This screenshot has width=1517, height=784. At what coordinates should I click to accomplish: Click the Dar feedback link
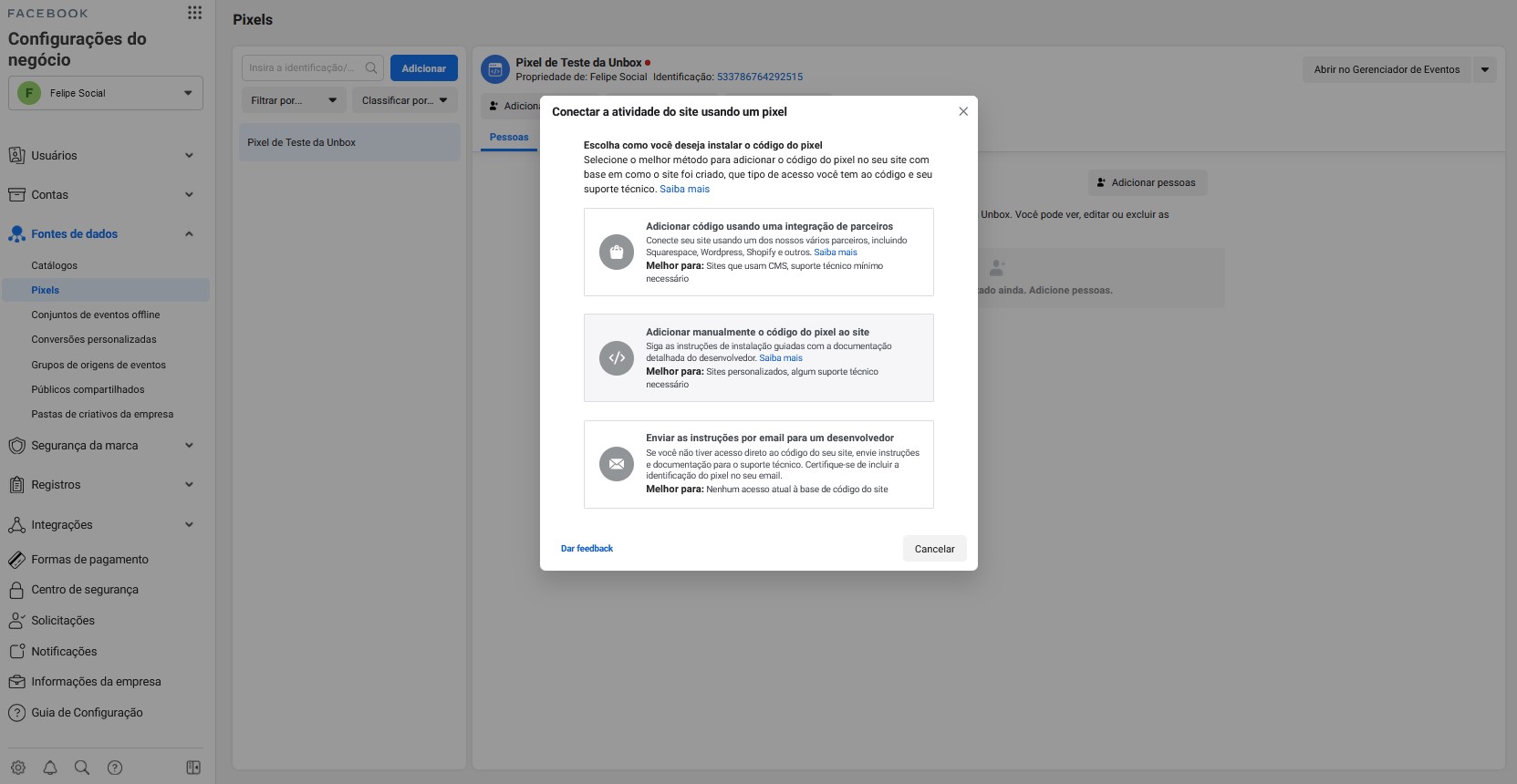coord(587,549)
